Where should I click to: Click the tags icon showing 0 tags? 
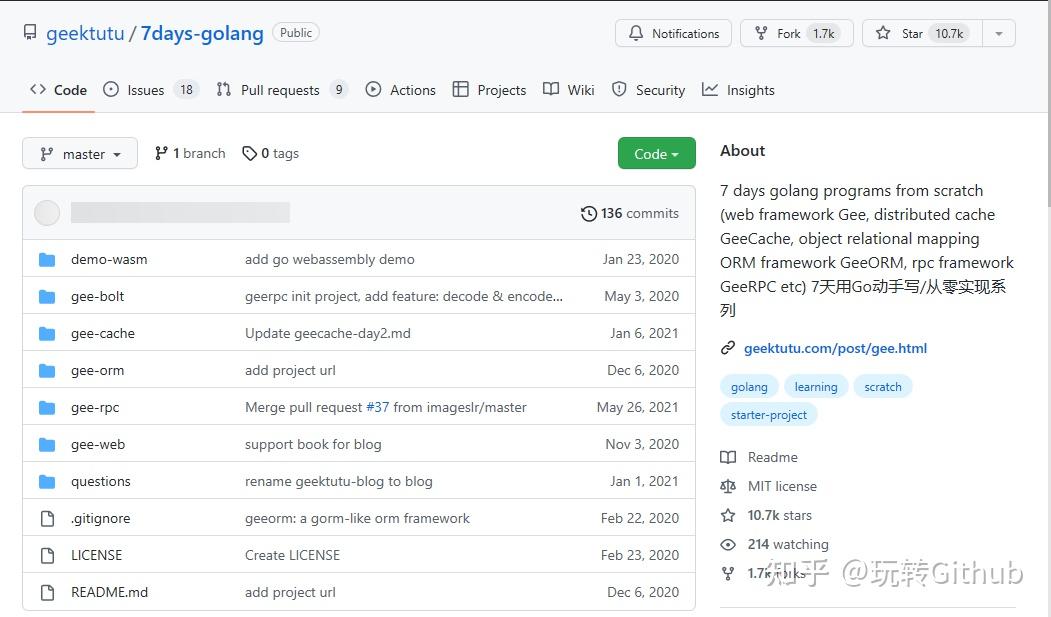pyautogui.click(x=250, y=153)
